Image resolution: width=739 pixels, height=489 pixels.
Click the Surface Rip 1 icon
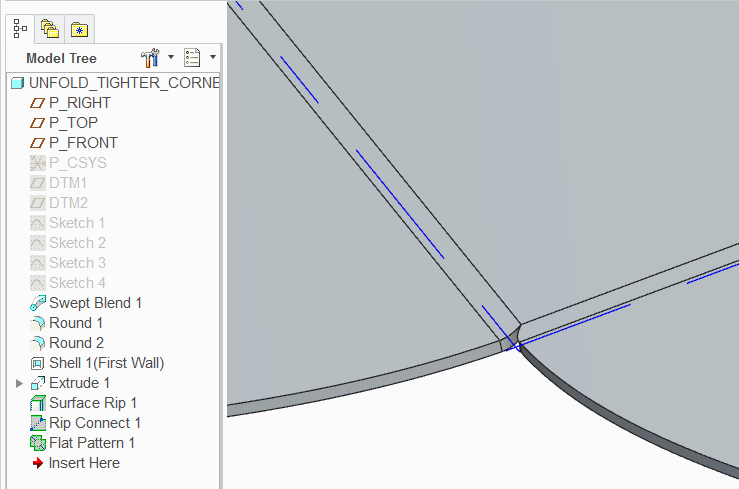(x=38, y=403)
